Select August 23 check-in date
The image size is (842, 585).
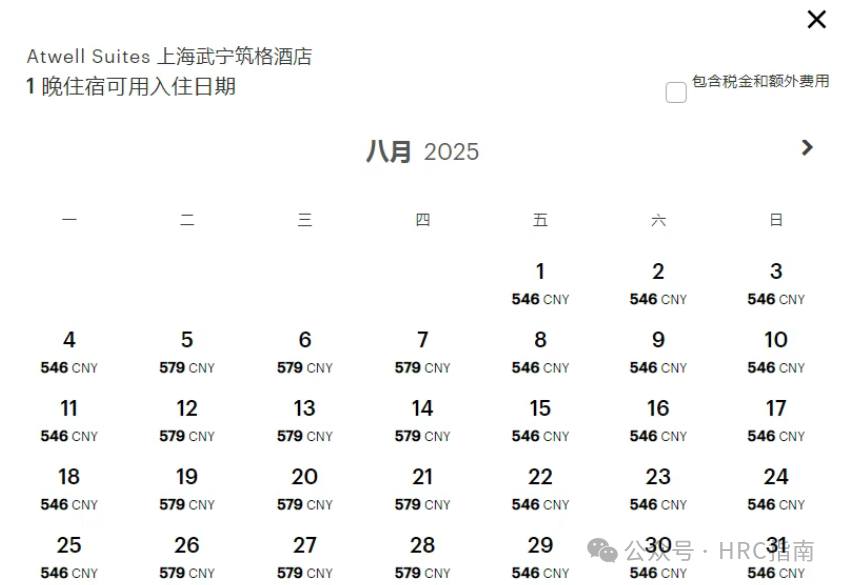[657, 477]
